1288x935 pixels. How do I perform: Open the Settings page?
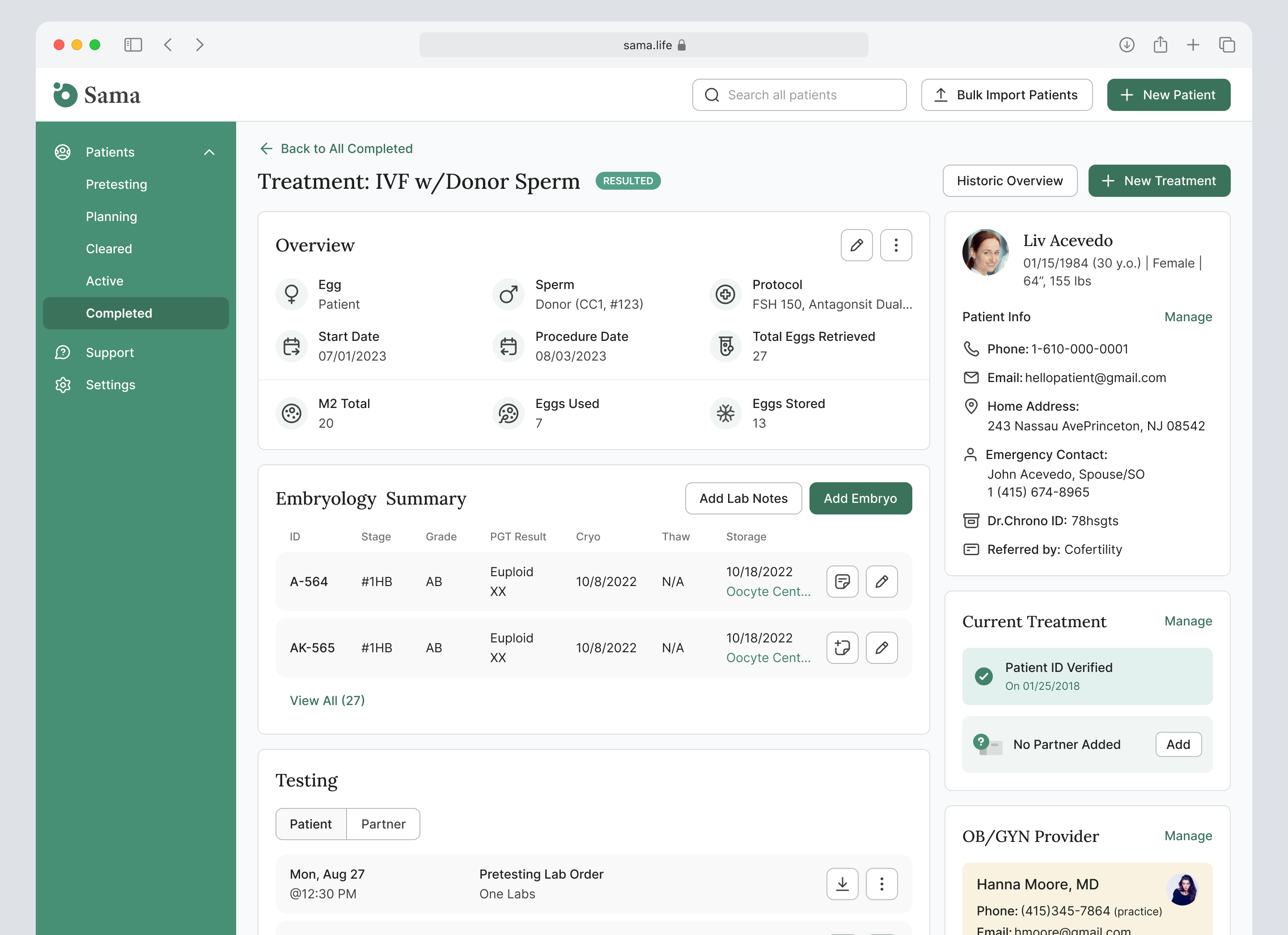point(110,385)
